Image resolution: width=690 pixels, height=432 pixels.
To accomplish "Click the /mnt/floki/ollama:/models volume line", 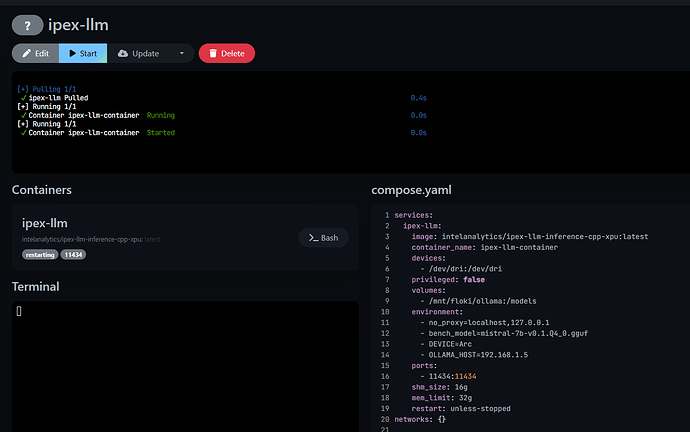I will pyautogui.click(x=478, y=301).
